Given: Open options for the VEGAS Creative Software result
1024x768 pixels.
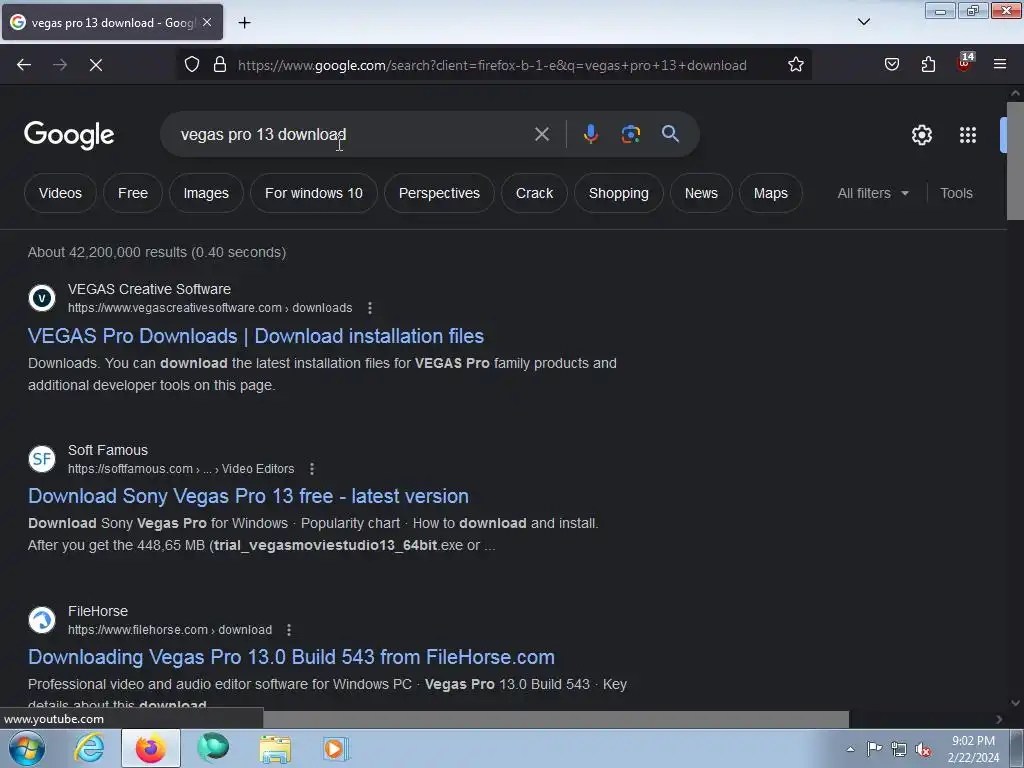Looking at the screenshot, I should coord(370,308).
